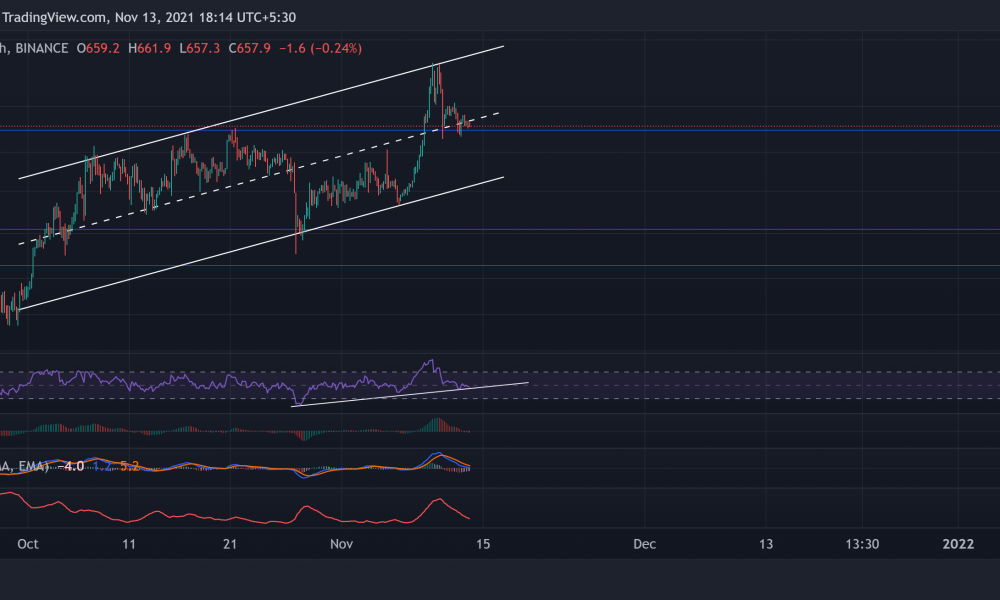Viewport: 1000px width, 600px height.
Task: Click the high value H661.9
Action: tap(149, 48)
